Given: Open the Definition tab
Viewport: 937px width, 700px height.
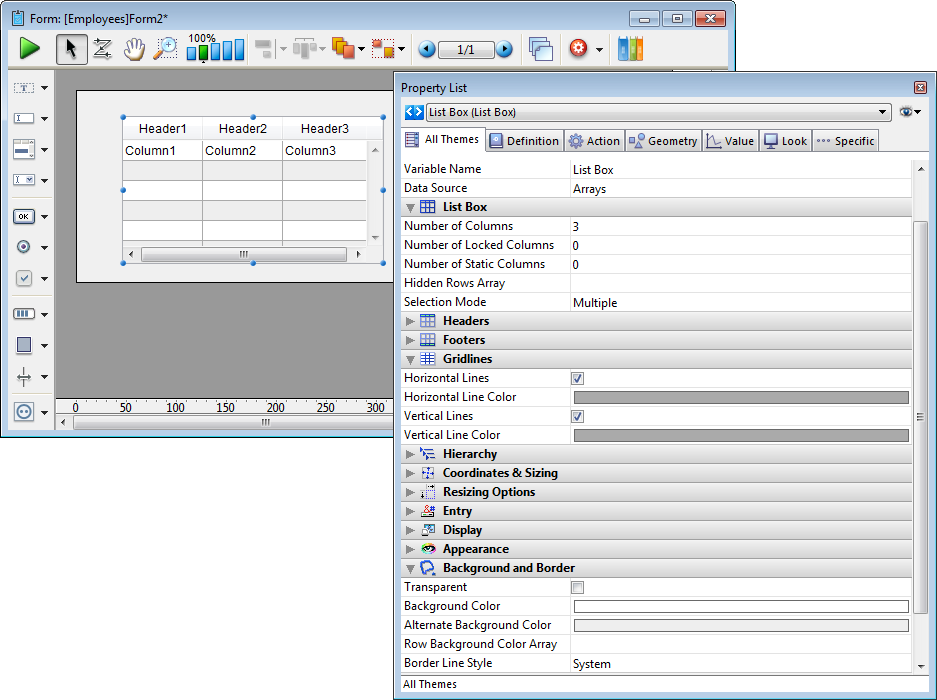Looking at the screenshot, I should coord(523,141).
